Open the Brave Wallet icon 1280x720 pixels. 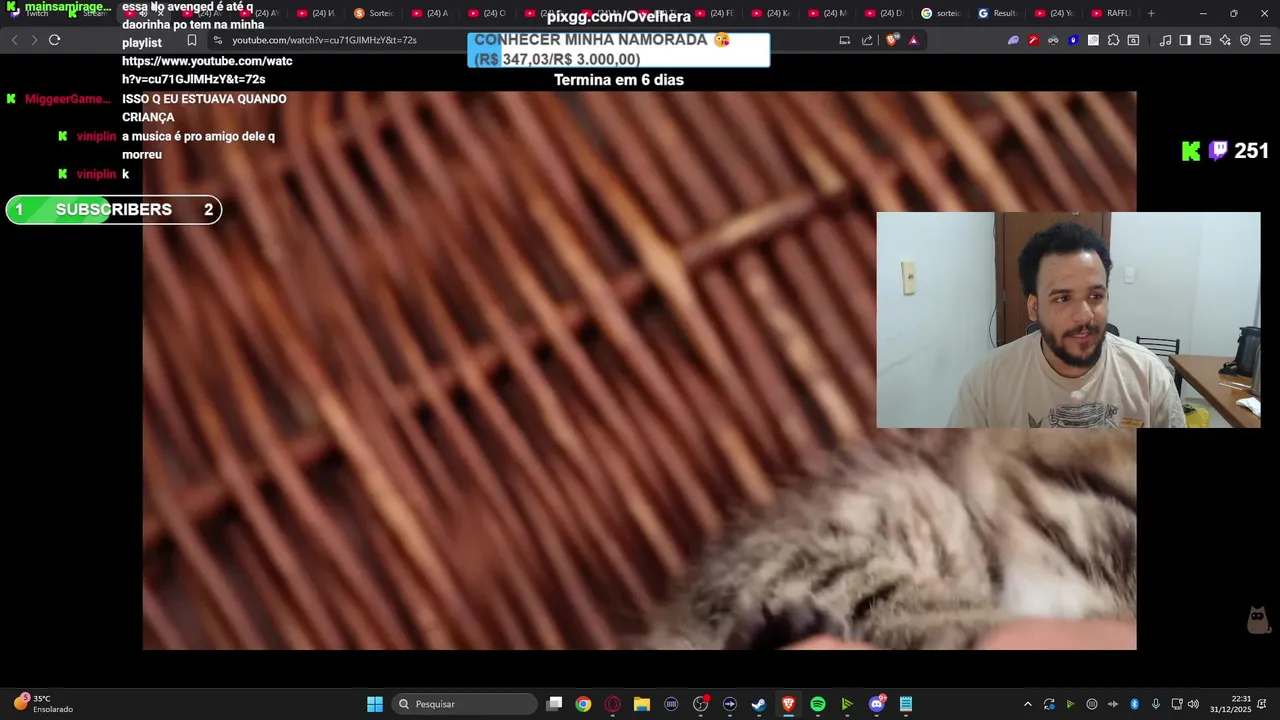pyautogui.click(x=1205, y=40)
